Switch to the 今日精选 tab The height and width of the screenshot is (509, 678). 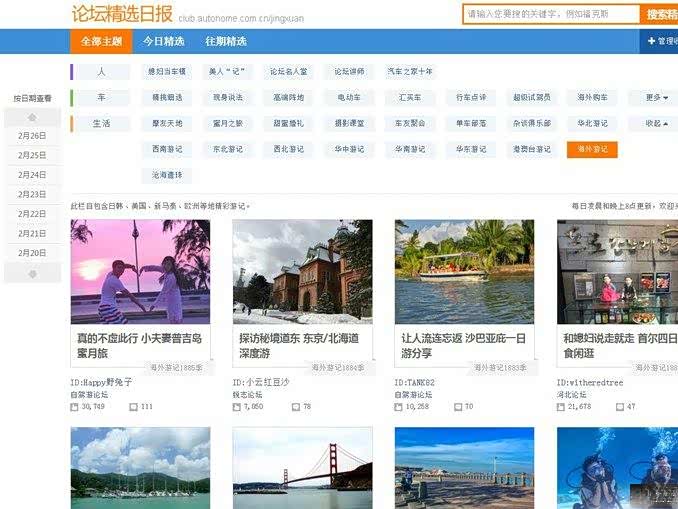[x=163, y=42]
